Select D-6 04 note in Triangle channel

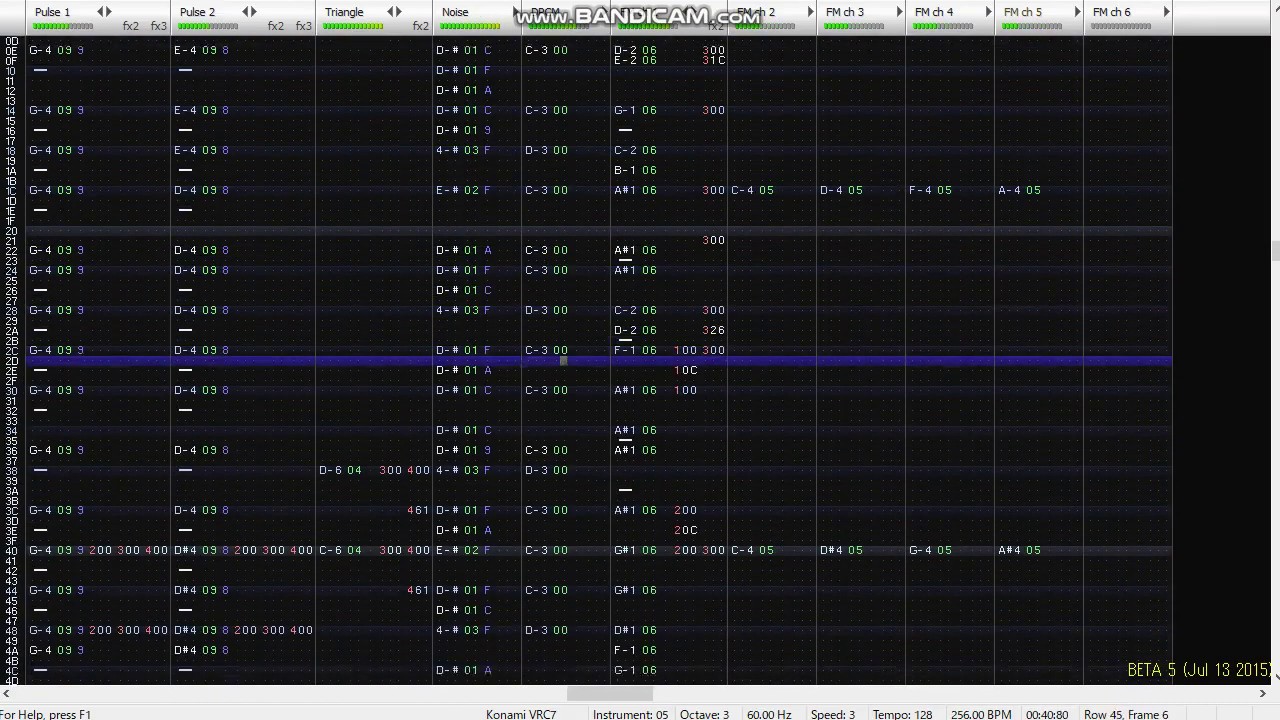tap(340, 470)
